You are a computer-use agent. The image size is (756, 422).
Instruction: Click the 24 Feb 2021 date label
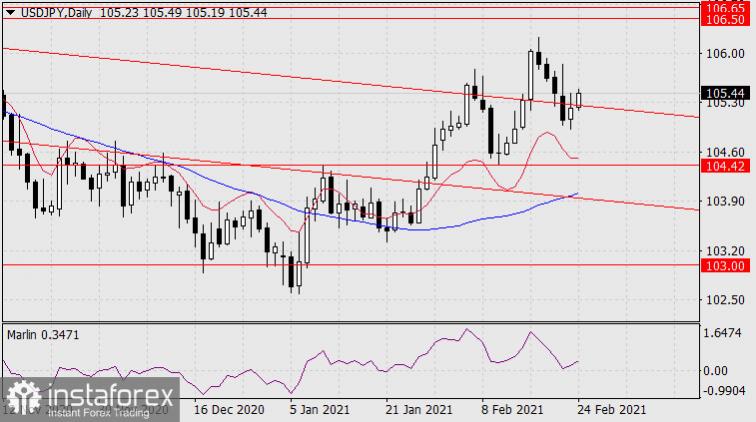pyautogui.click(x=612, y=410)
